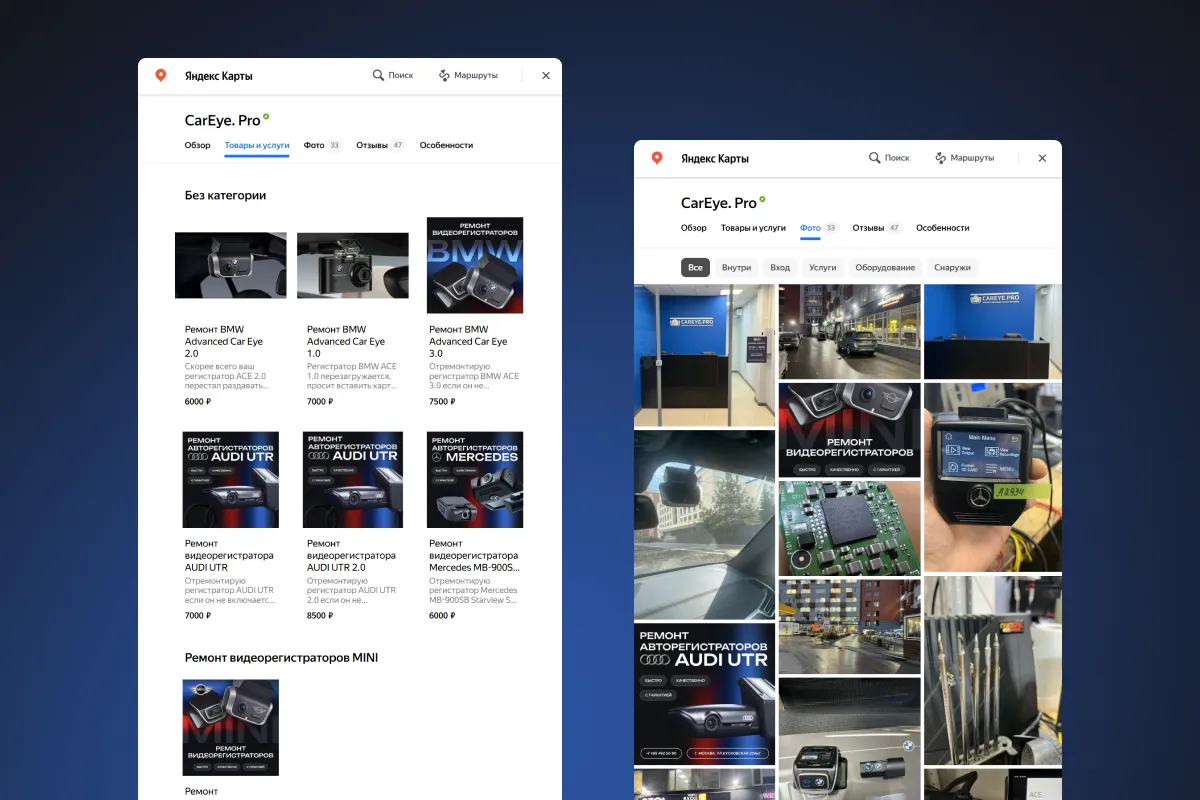Screen dimensions: 1200x800
Task: Open the Mercedes MB-900SB product image
Action: coord(475,480)
